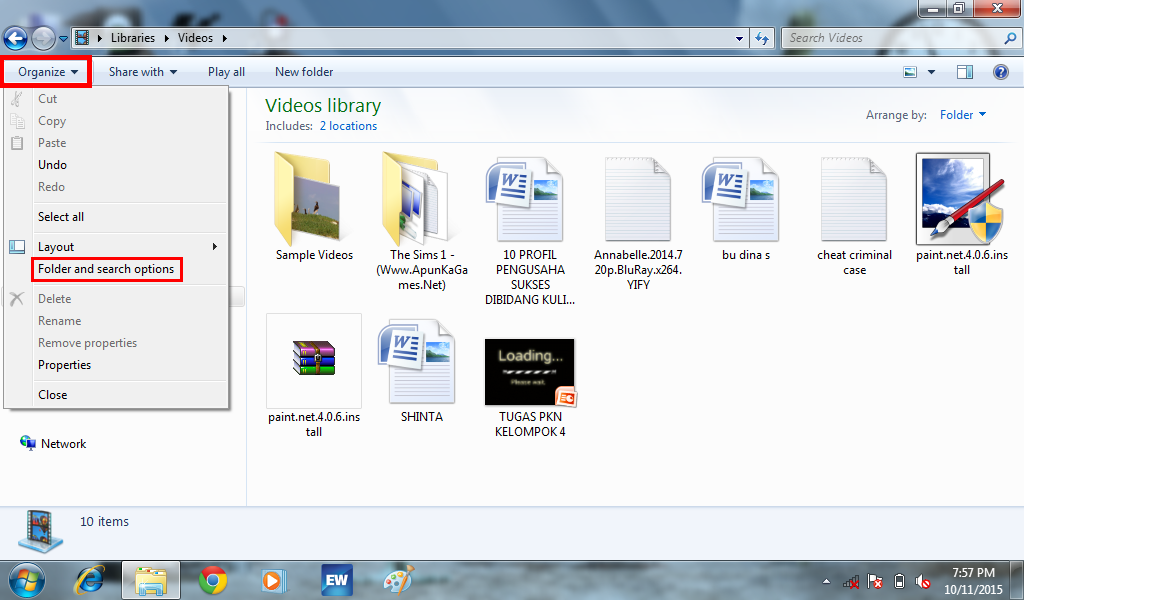Open the Sample Videos folder icon
Image resolution: width=1152 pixels, height=600 pixels.
[308, 199]
